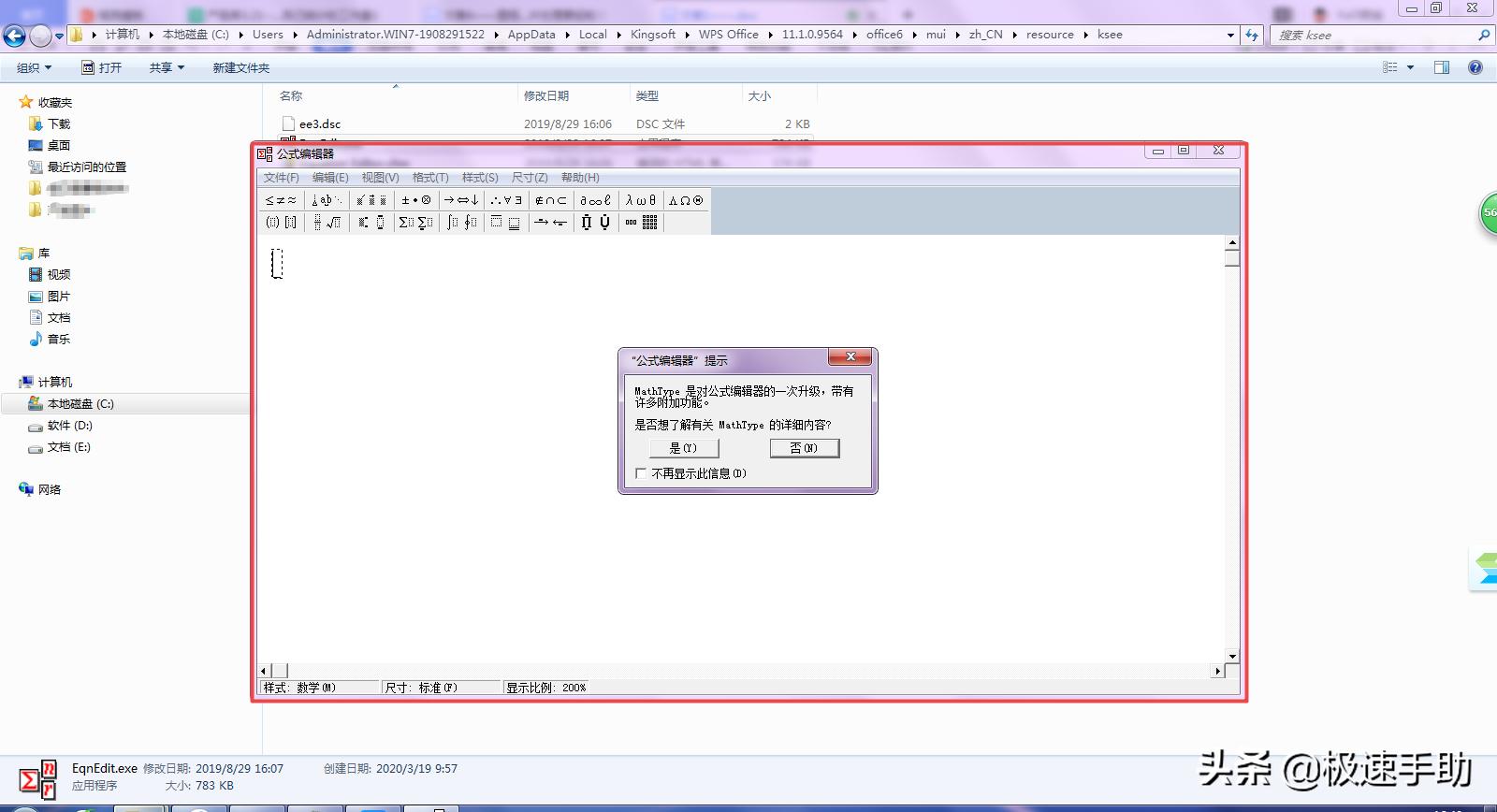
Task: Open the 格式(T) menu in Formula Editor
Action: coord(430,178)
